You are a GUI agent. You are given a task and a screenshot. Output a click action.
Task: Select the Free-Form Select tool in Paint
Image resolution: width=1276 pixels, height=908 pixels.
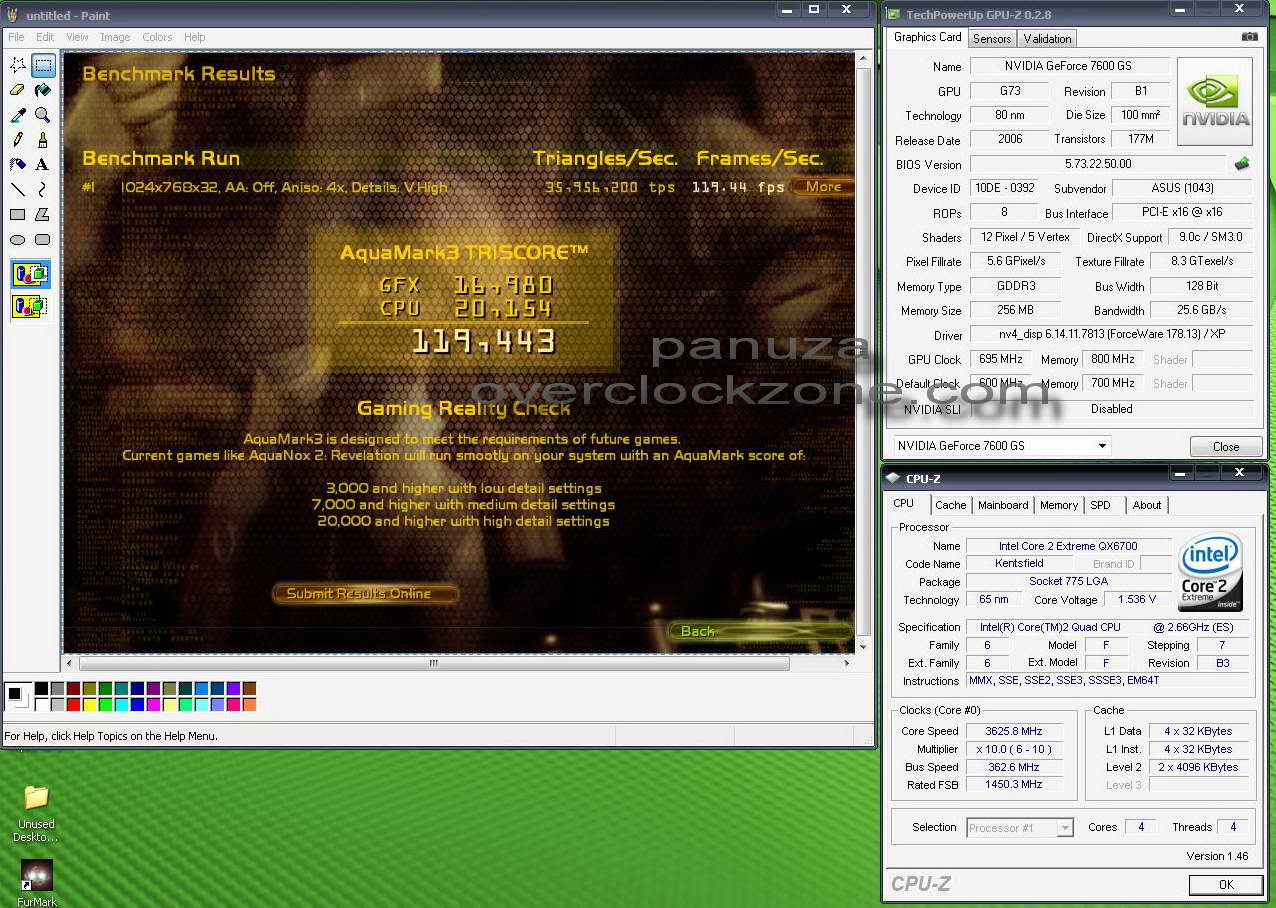click(18, 66)
